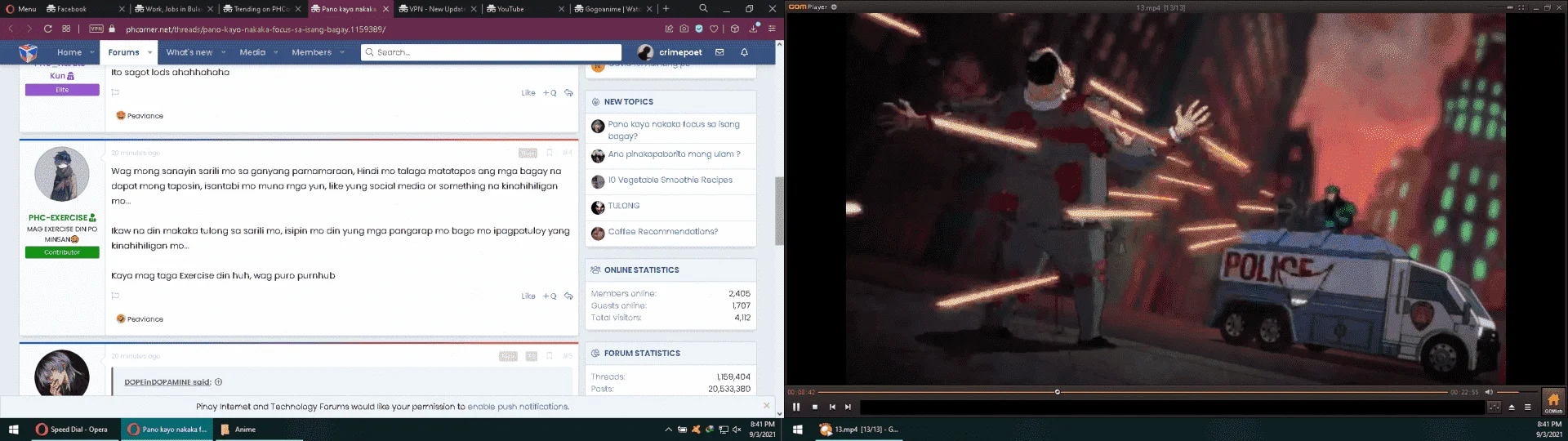Open the Opera Menu button
Viewport: 1568px width, 441px height.
(20, 9)
